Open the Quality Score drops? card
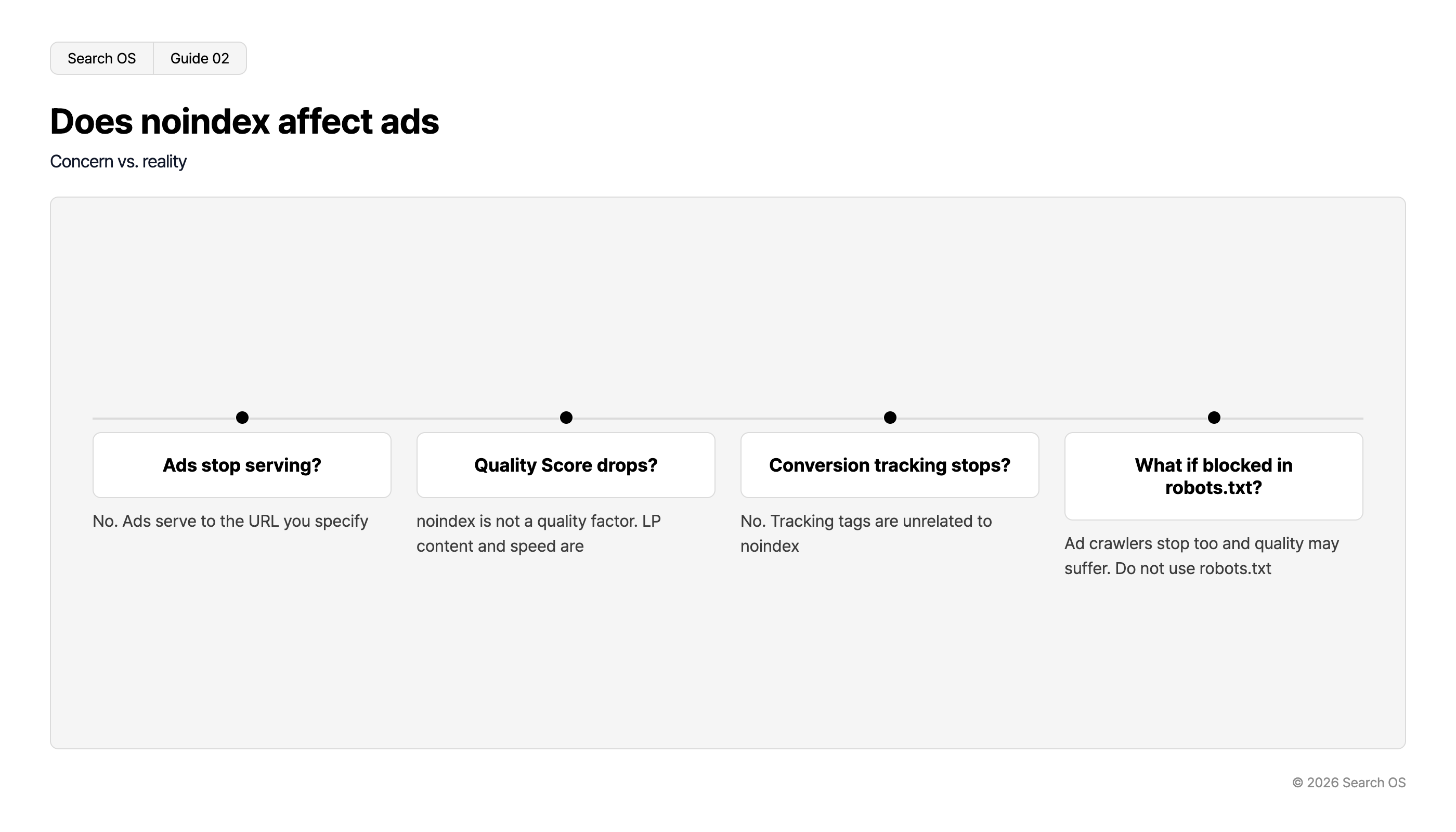 tap(566, 465)
